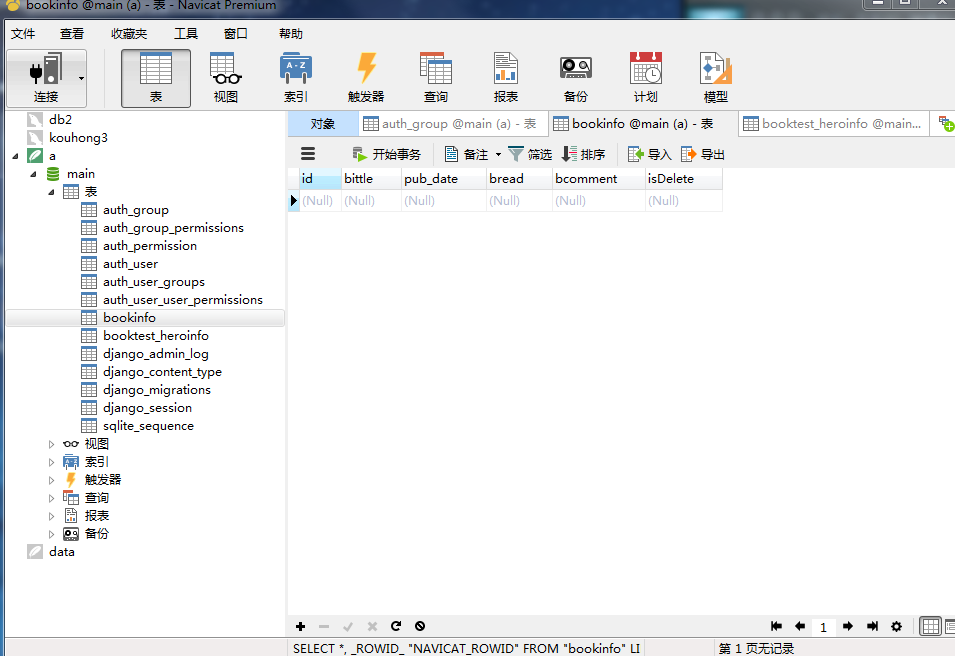This screenshot has height=656, width=955.
Task: Click the 导出 export button
Action: [703, 154]
